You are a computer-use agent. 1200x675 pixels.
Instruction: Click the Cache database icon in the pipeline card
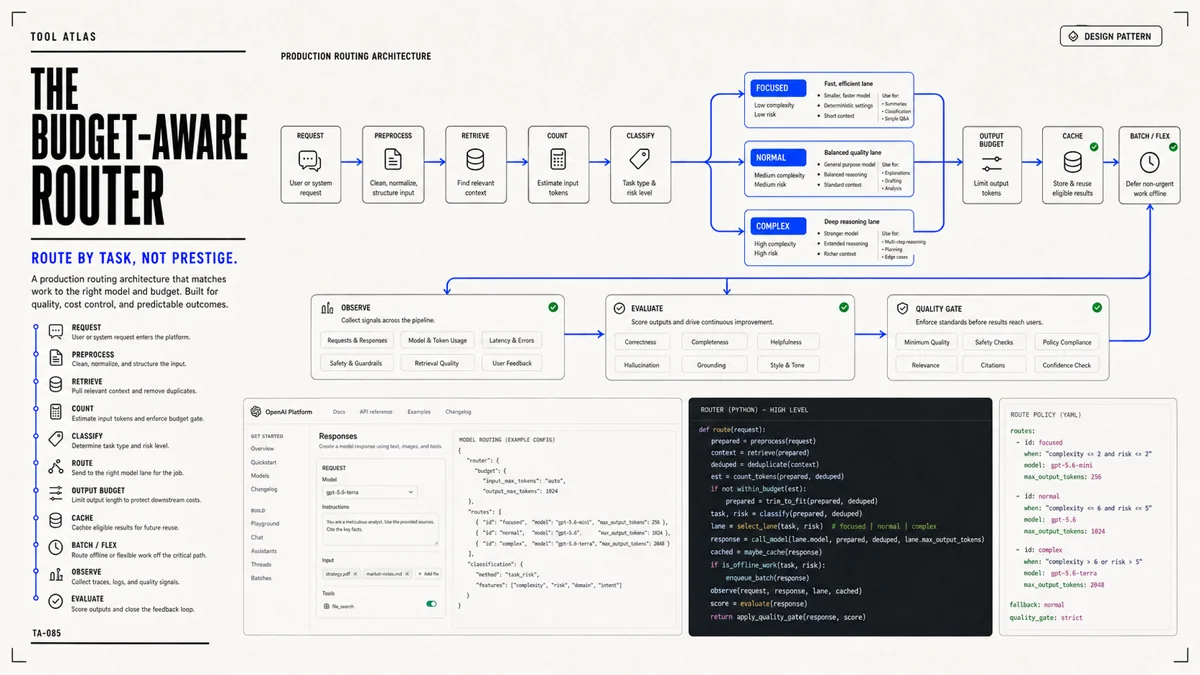[x=1072, y=162]
